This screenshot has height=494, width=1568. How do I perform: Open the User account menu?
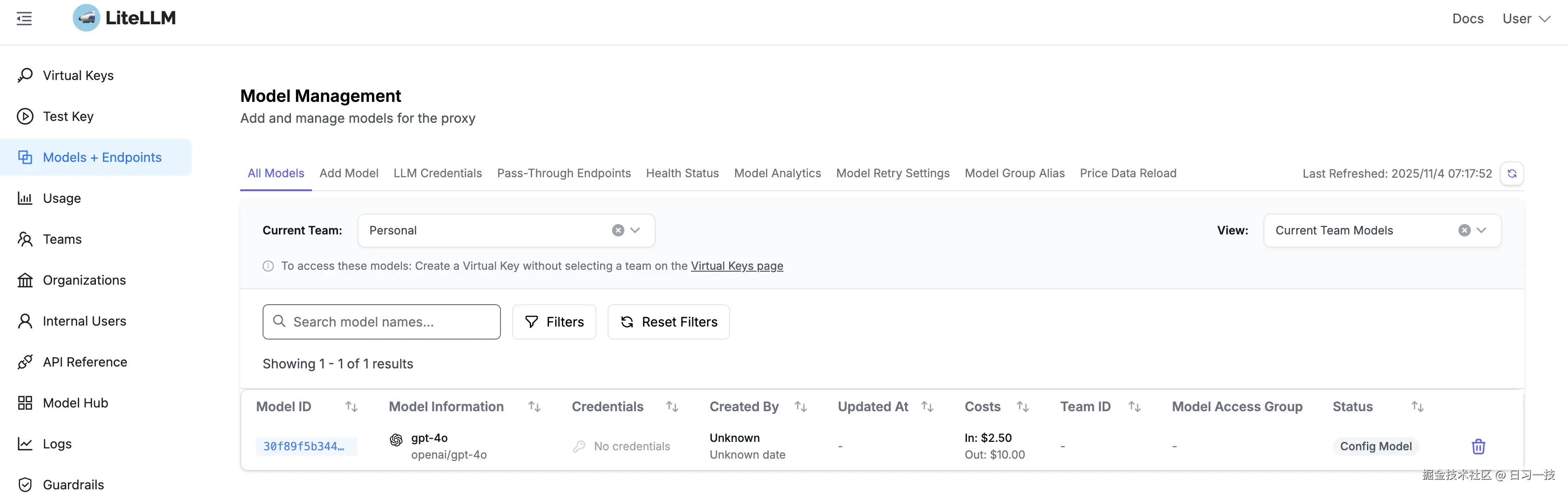point(1525,18)
